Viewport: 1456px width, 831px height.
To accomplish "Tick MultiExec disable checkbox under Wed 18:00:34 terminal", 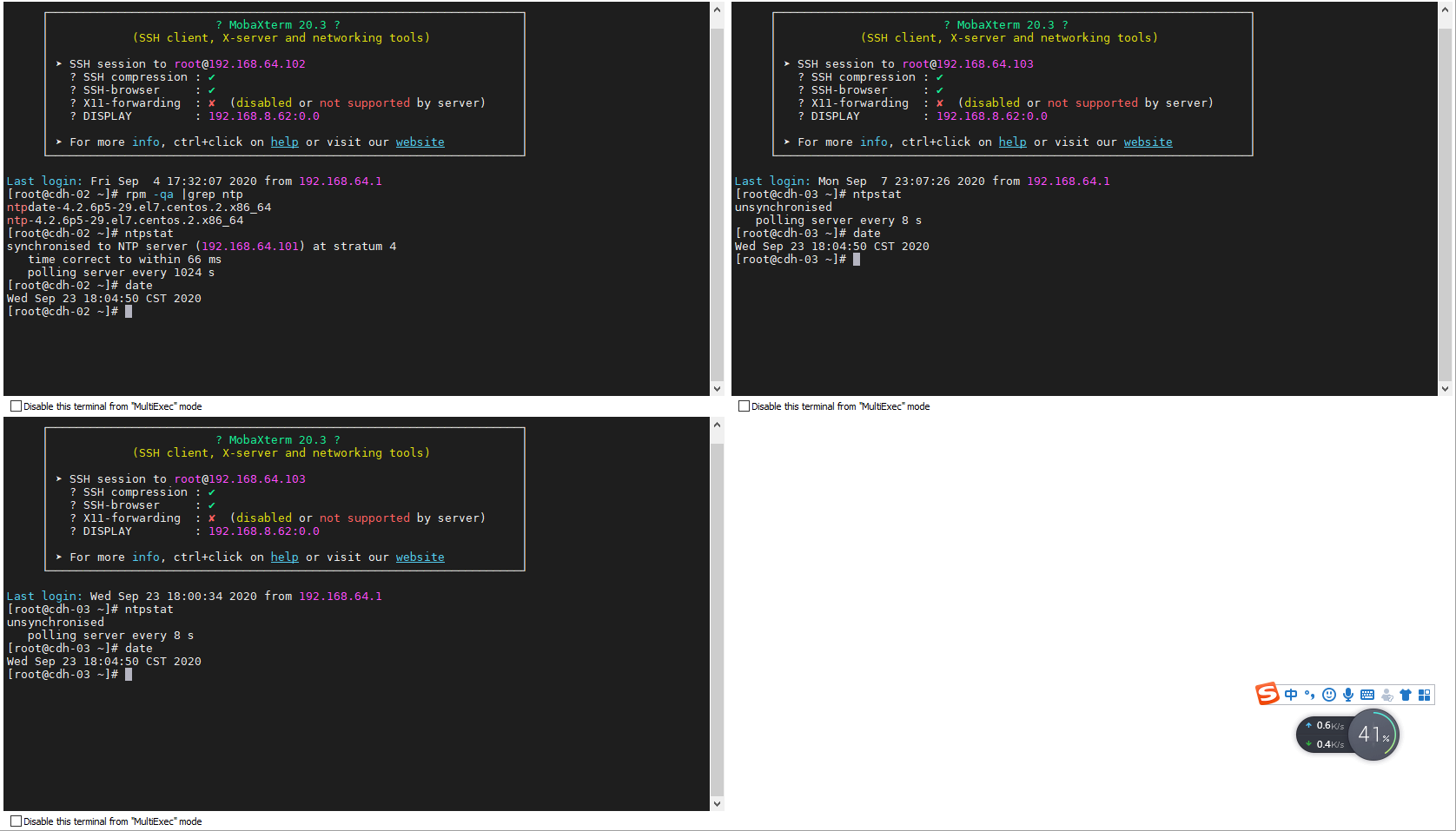I will tap(16, 821).
